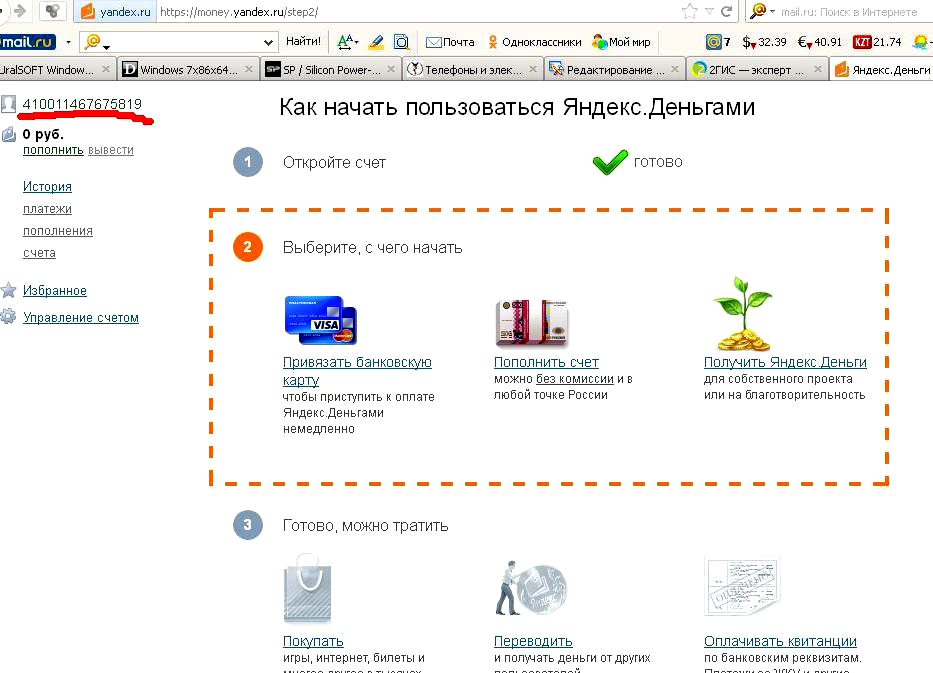
Task: Open the История link
Action: pos(47,186)
